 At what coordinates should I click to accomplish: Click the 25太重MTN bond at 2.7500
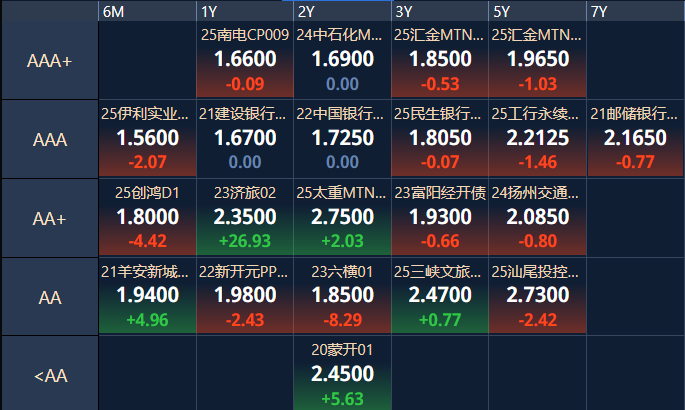coord(342,218)
